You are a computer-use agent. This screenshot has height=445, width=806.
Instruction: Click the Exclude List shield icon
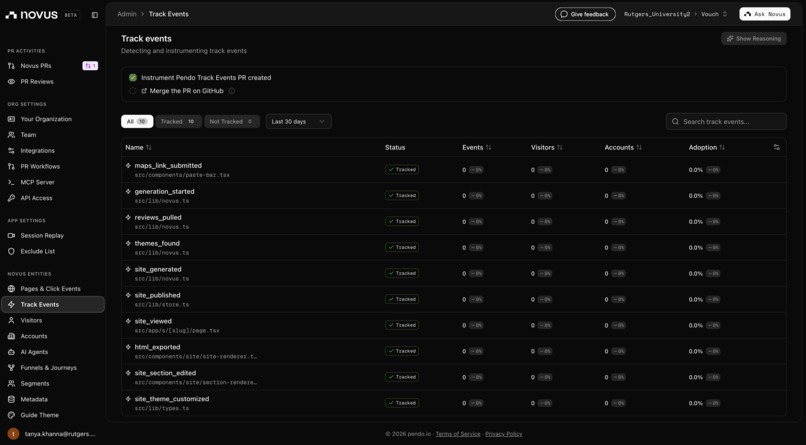tap(11, 251)
